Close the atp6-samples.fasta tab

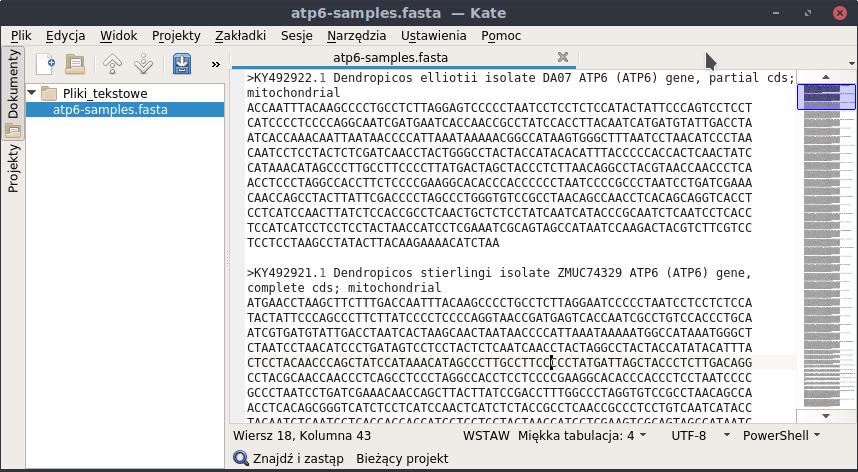(562, 57)
